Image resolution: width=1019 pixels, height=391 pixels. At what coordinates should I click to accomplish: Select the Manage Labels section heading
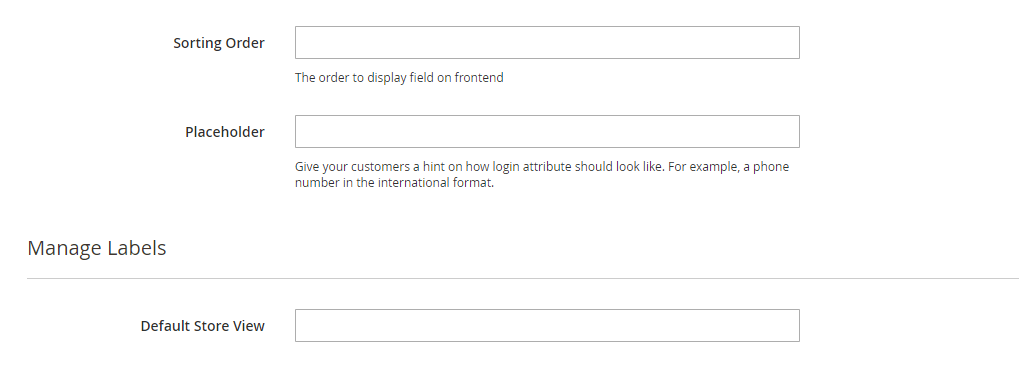pyautogui.click(x=97, y=248)
